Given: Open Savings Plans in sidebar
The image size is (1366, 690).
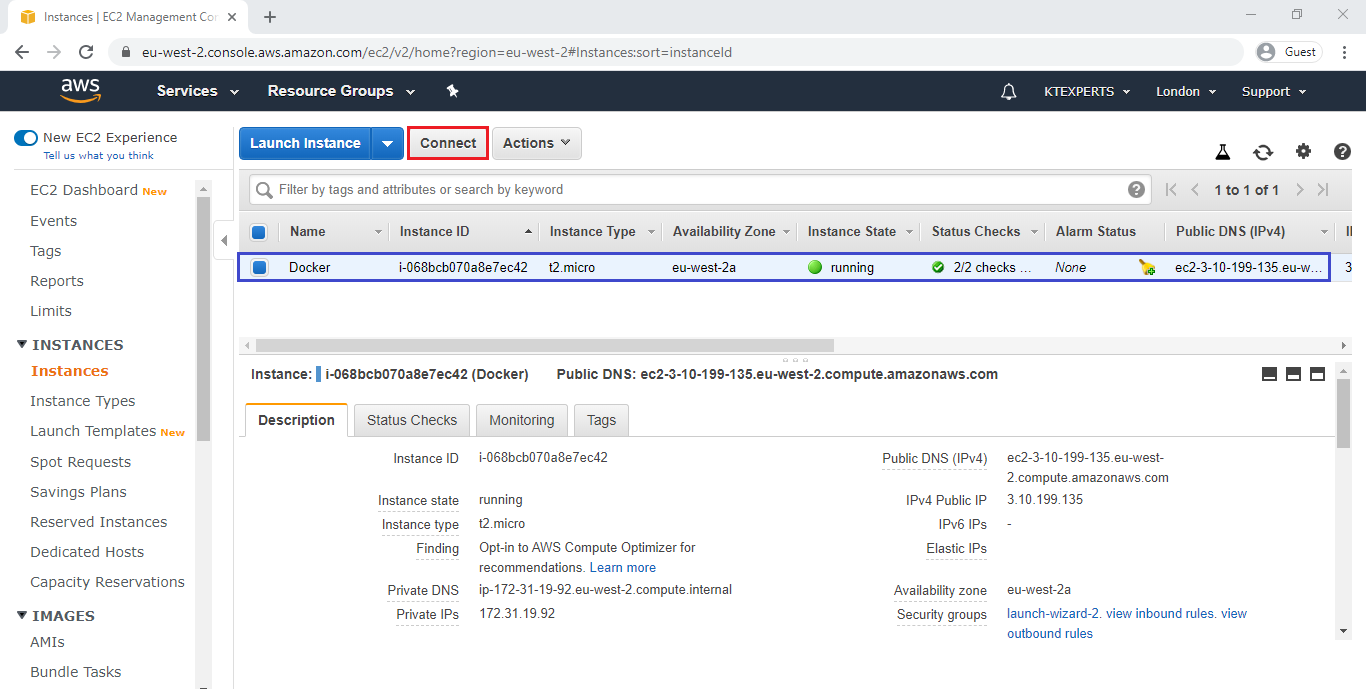Looking at the screenshot, I should click(79, 492).
